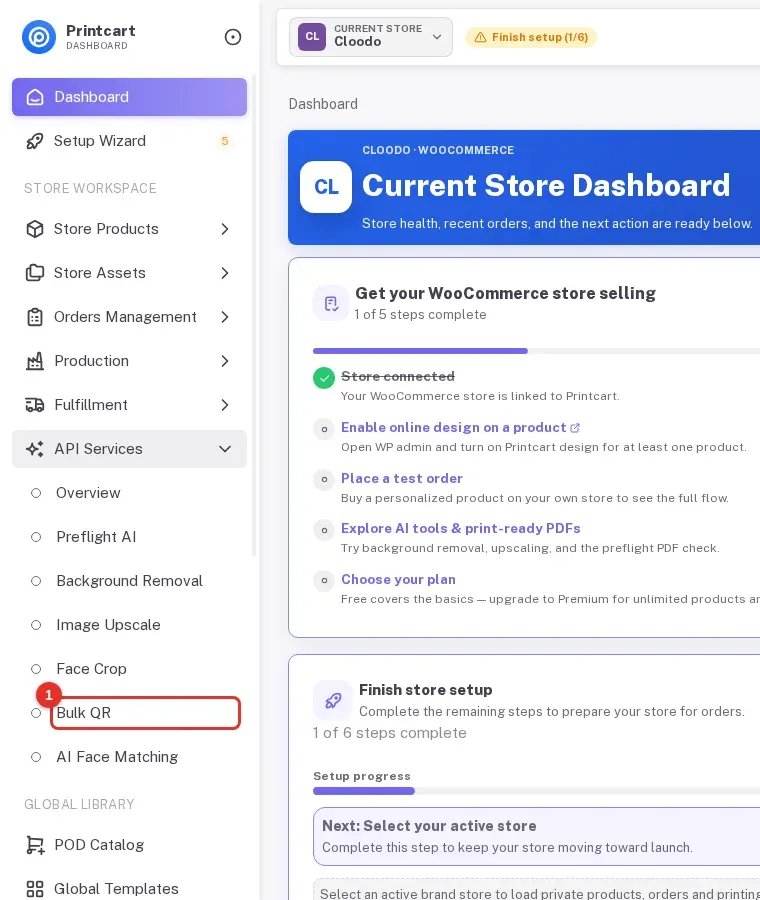Click the Global Templates grid icon
Viewport: 760px width, 900px height.
tap(35, 889)
